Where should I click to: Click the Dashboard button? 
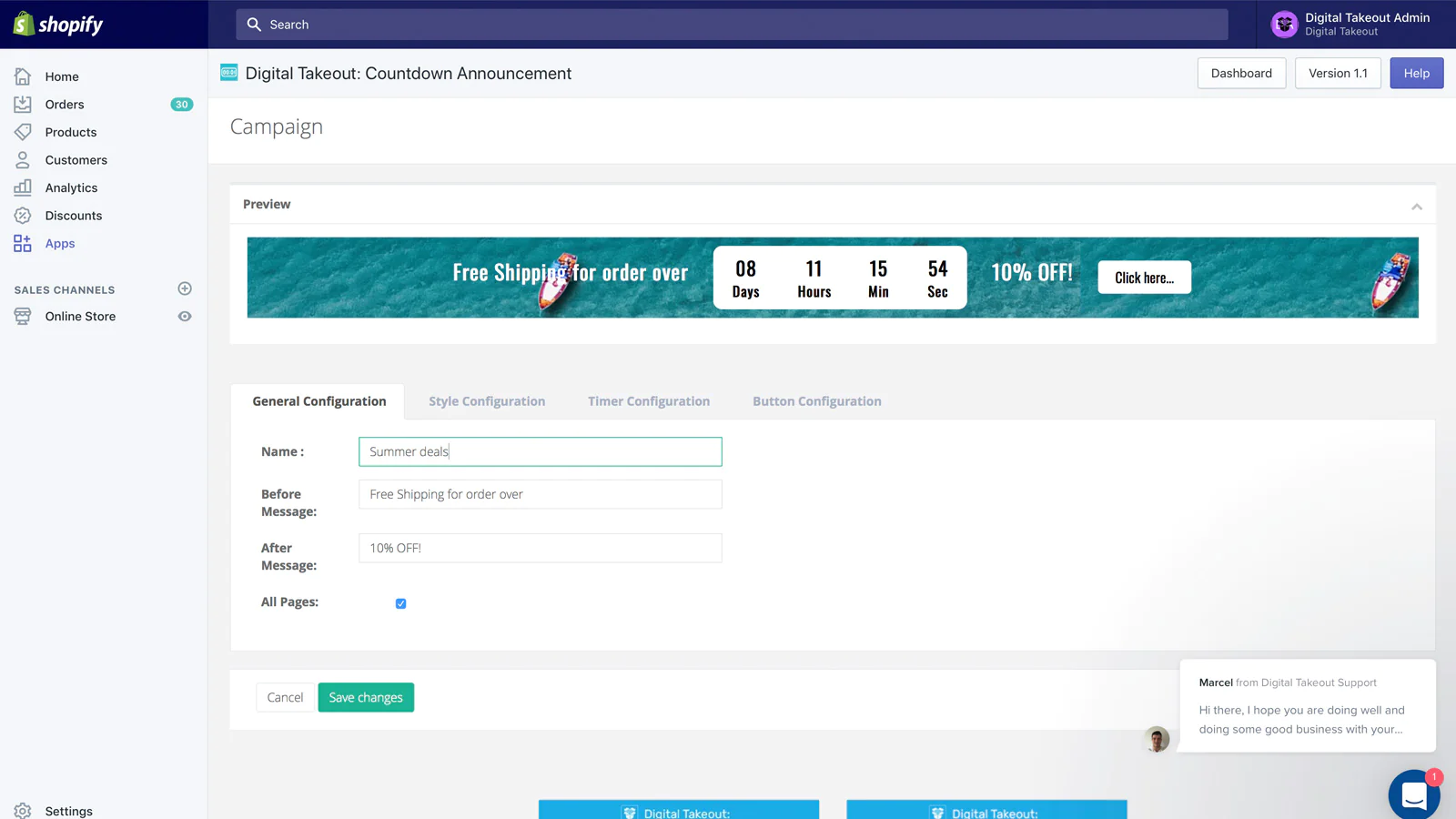click(x=1241, y=73)
